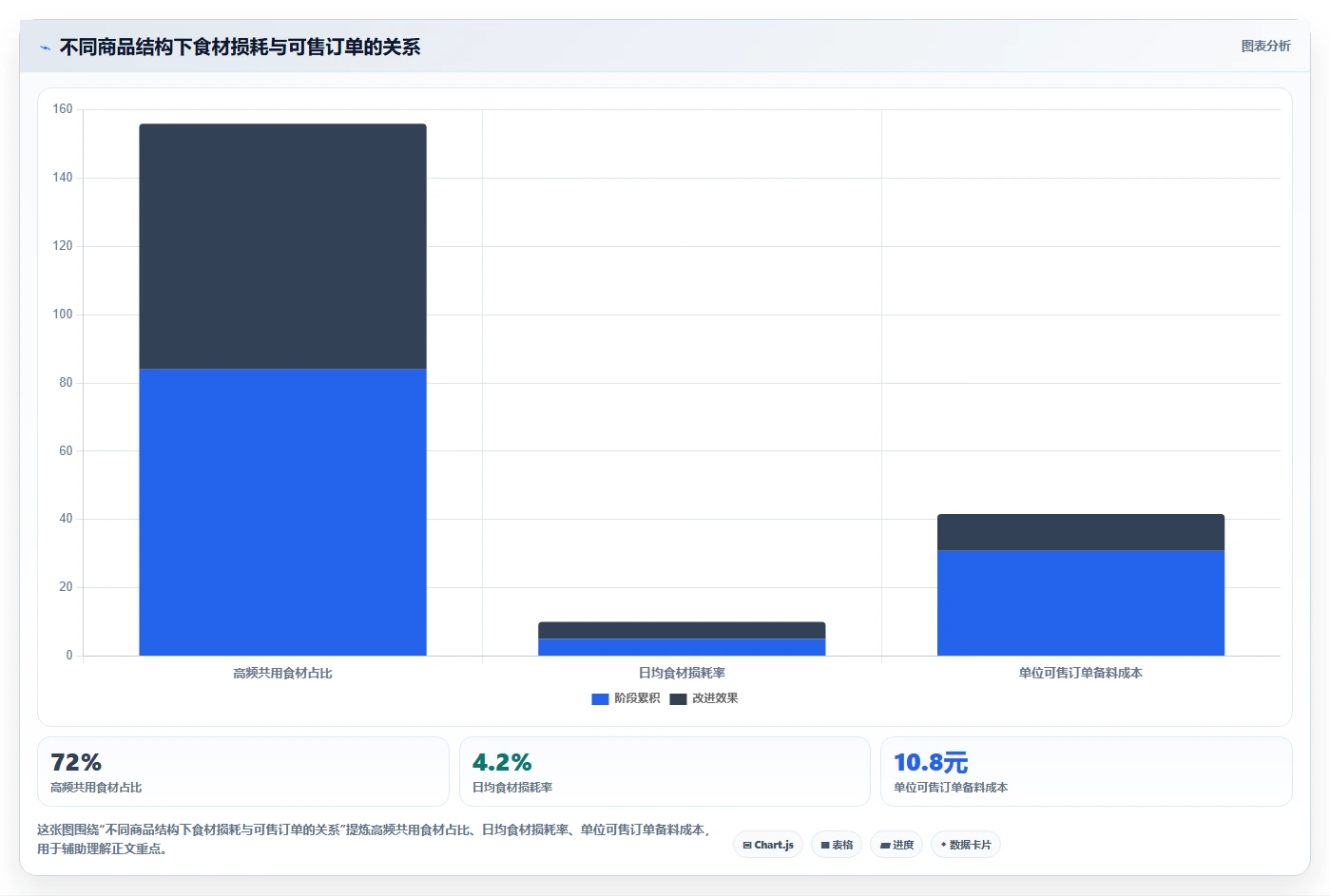Toggle the 改进效果 legend item
The width and height of the screenshot is (1330, 896).
704,698
